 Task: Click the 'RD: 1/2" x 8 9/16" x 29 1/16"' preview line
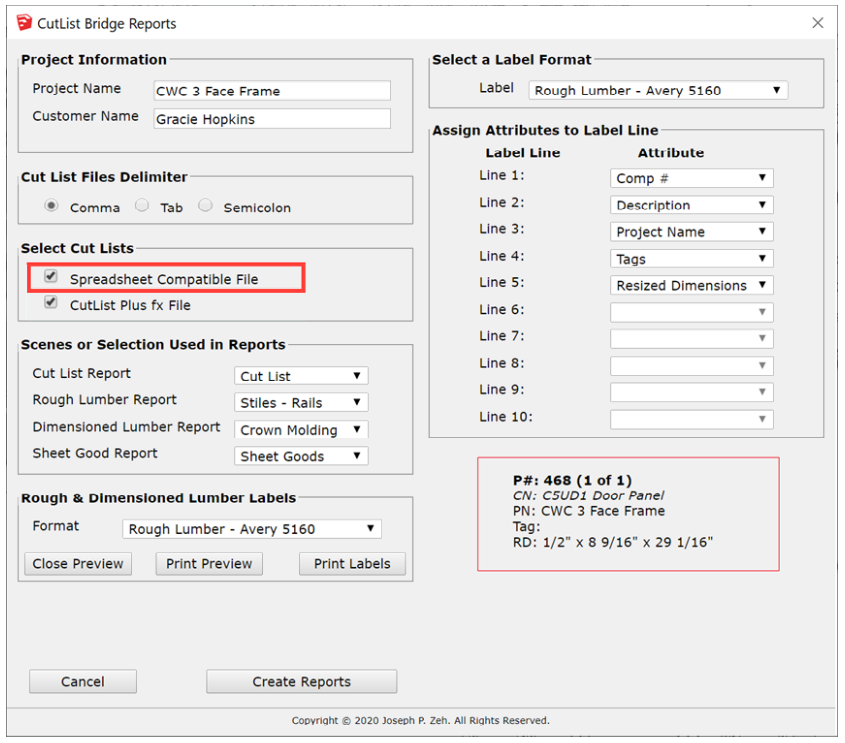[613, 542]
